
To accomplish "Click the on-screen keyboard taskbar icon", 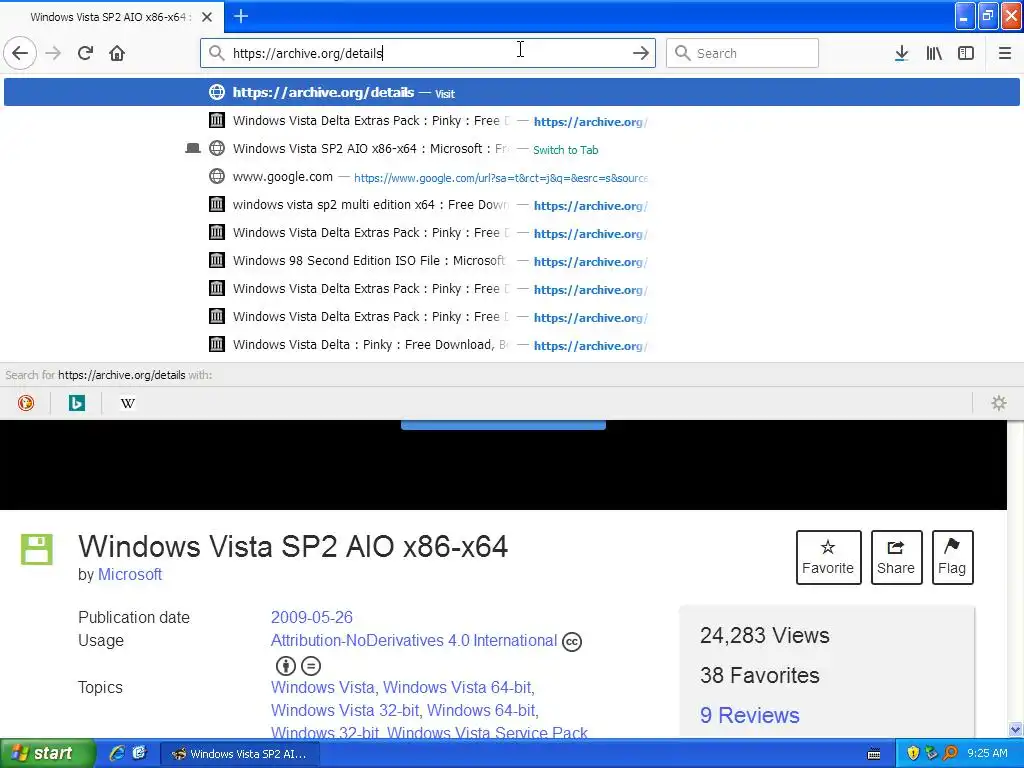I will pyautogui.click(x=874, y=754).
